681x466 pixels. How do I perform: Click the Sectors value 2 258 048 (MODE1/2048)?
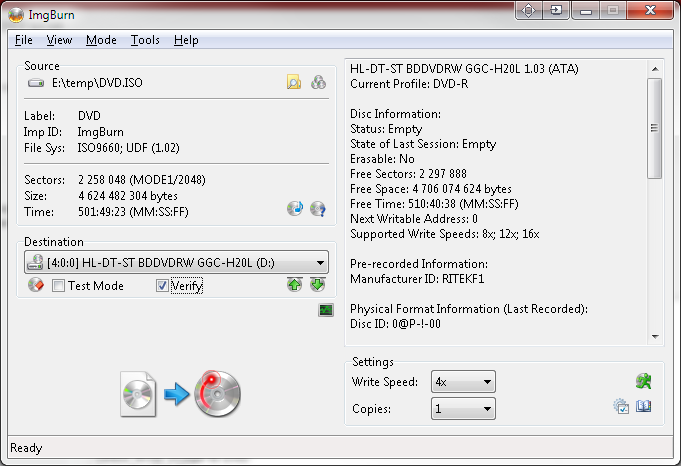coord(142,180)
